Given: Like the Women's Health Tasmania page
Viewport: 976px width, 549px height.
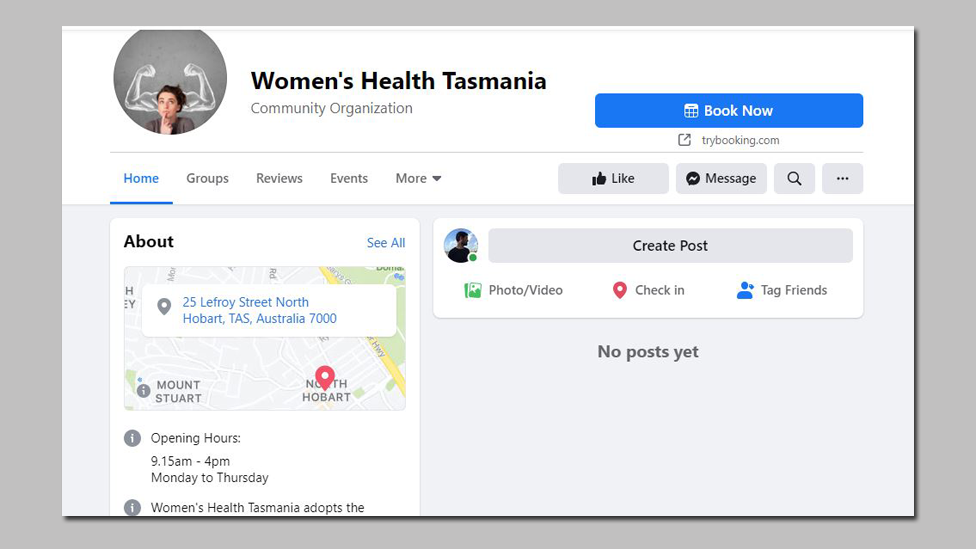Looking at the screenshot, I should point(613,179).
